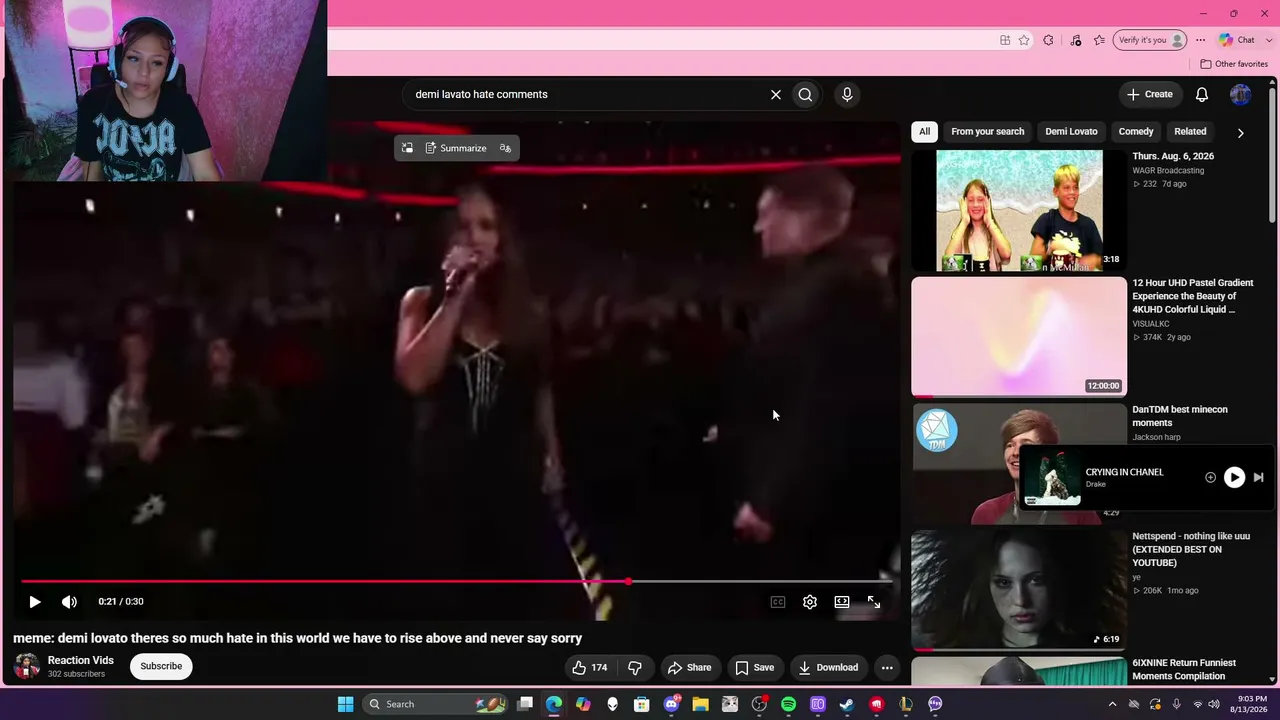Viewport: 1280px width, 720px height.
Task: Click the Summarize button over the video
Action: coord(456,148)
